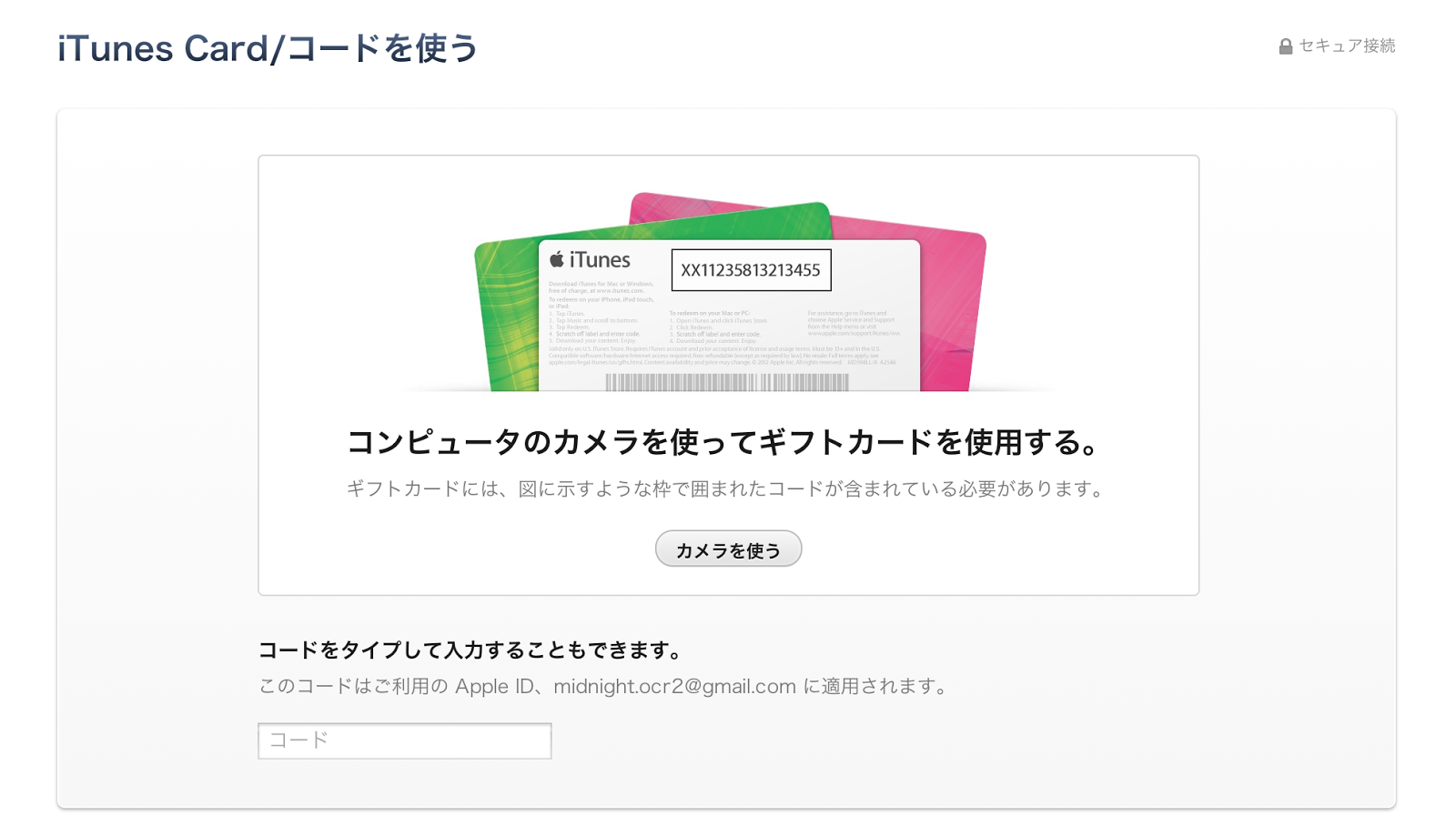Click the iTunes Card/コードを使う page title

pos(268,48)
